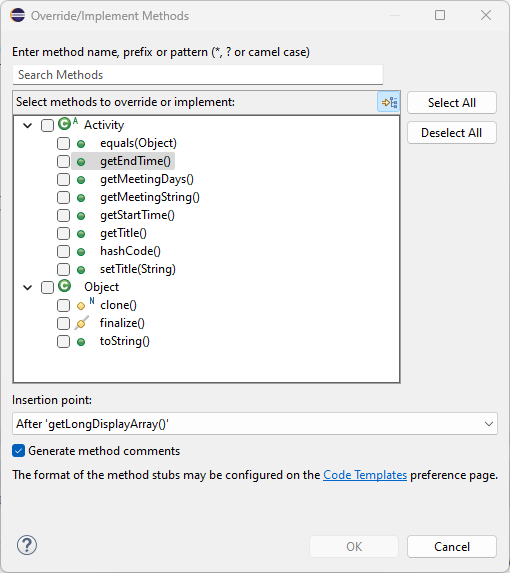Select the clone() method label
This screenshot has width=510, height=573.
[x=118, y=305]
